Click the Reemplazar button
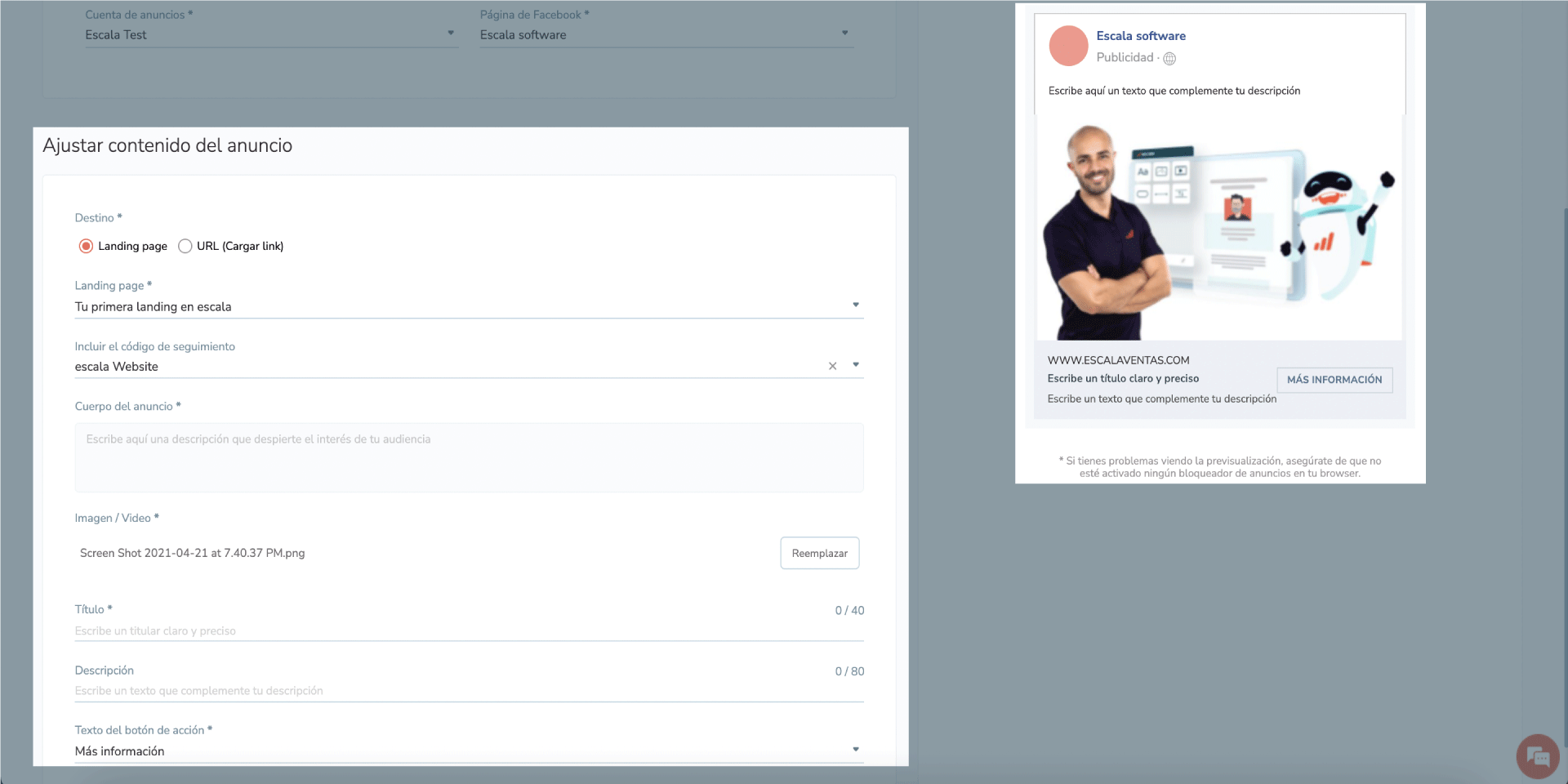 point(819,553)
